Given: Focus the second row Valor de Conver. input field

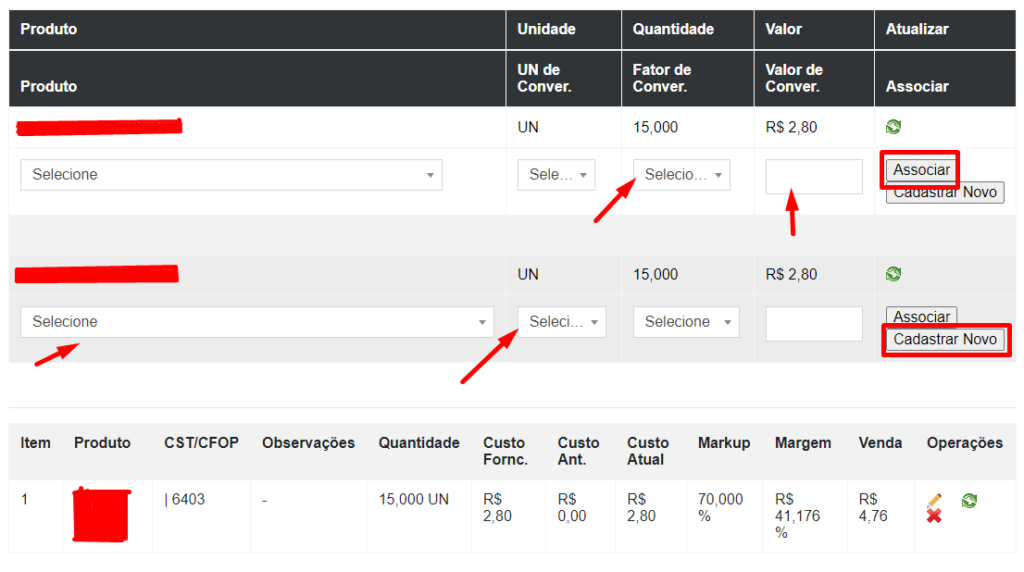Looking at the screenshot, I should click(814, 324).
